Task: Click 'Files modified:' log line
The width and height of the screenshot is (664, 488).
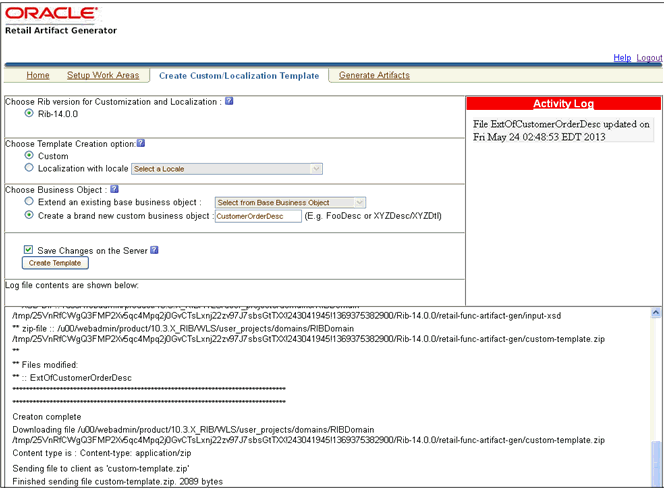Action: click(45, 365)
